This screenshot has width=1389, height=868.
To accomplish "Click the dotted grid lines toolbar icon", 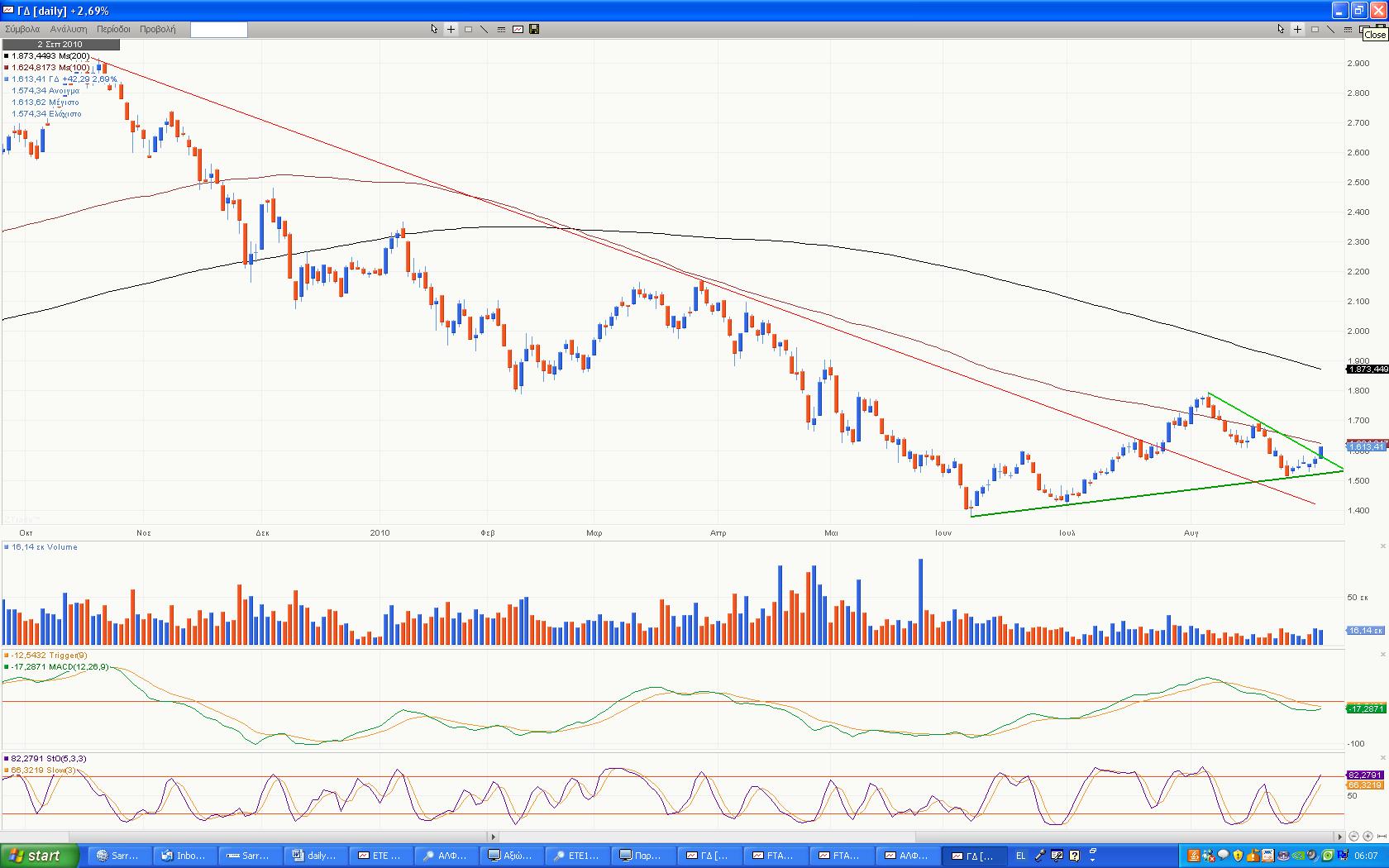I will click(x=501, y=29).
